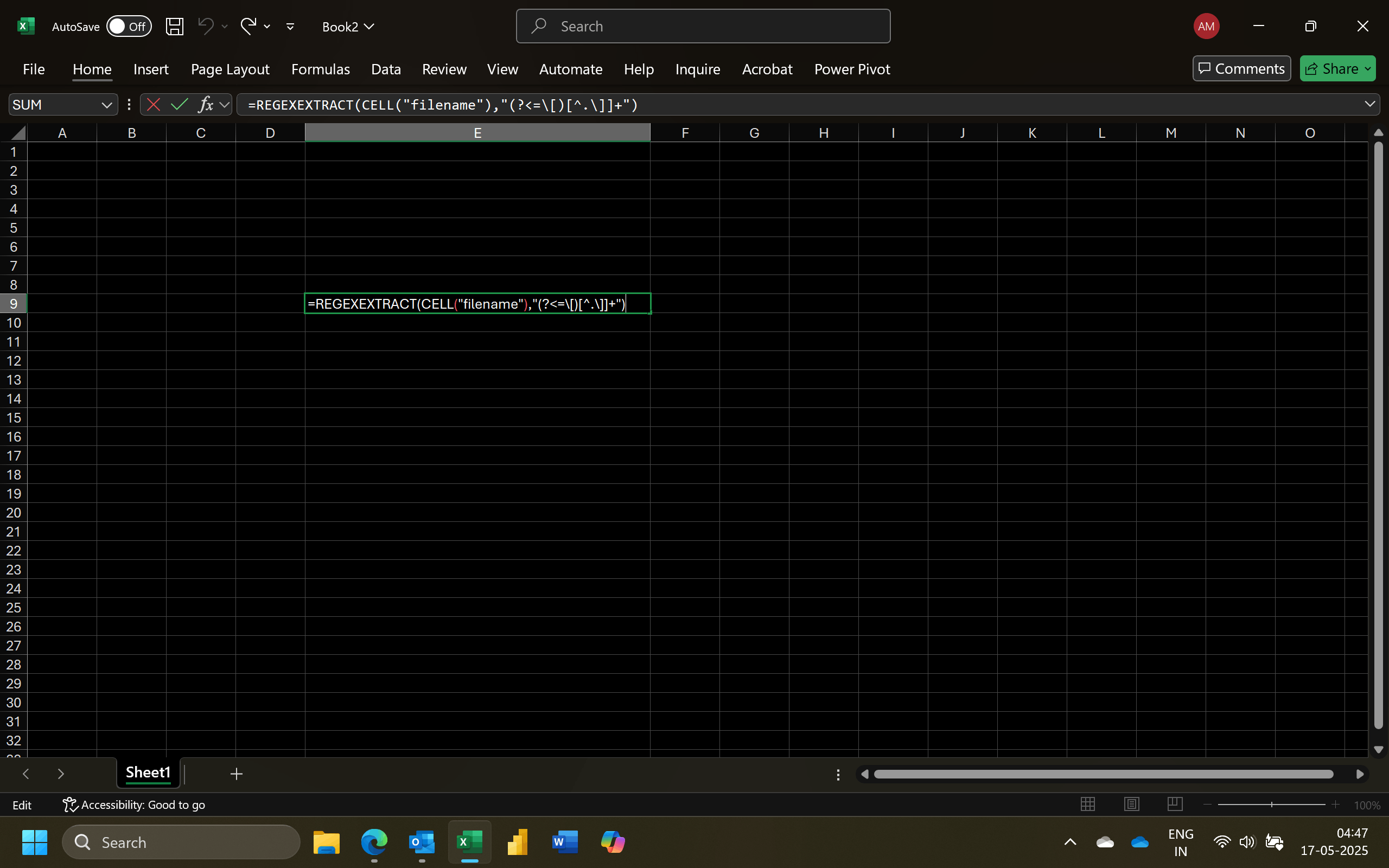
Task: Cancel formula entry with the X icon
Action: pyautogui.click(x=153, y=105)
